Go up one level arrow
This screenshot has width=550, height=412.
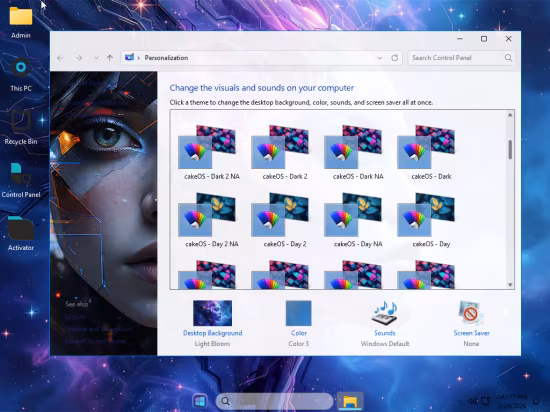(x=110, y=58)
